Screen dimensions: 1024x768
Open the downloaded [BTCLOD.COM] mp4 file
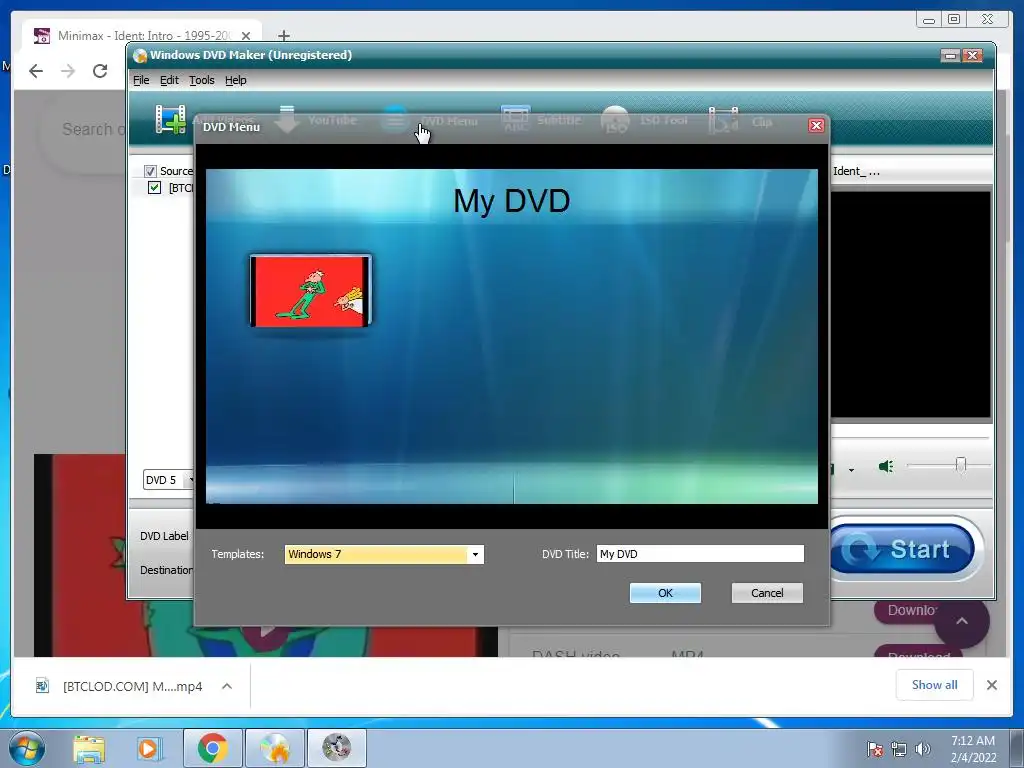pyautogui.click(x=133, y=686)
